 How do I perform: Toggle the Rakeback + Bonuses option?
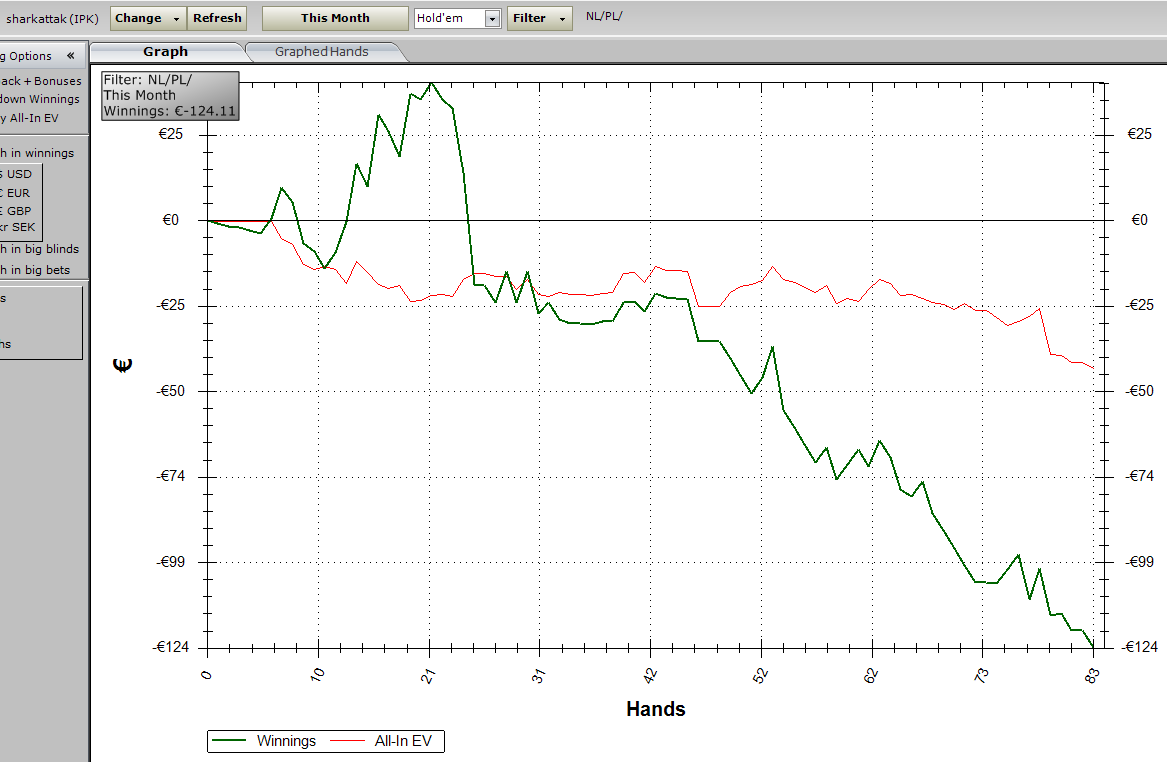(41, 81)
